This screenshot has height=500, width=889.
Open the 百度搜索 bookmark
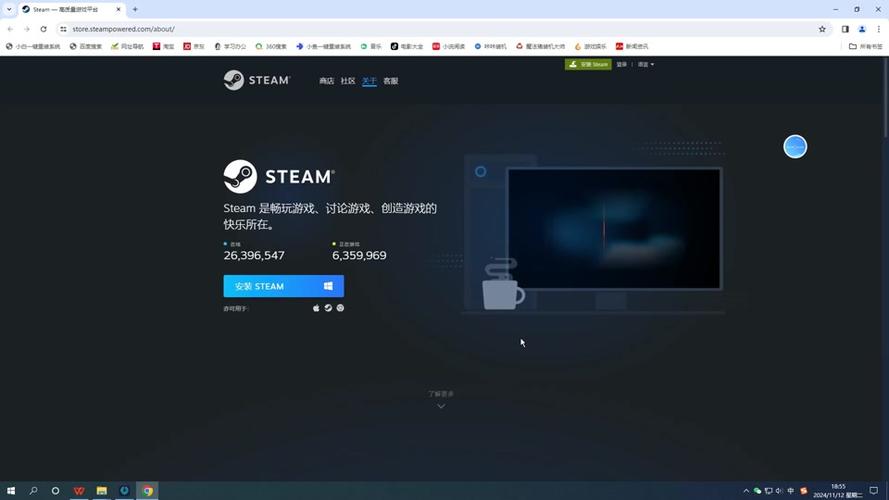tap(86, 46)
